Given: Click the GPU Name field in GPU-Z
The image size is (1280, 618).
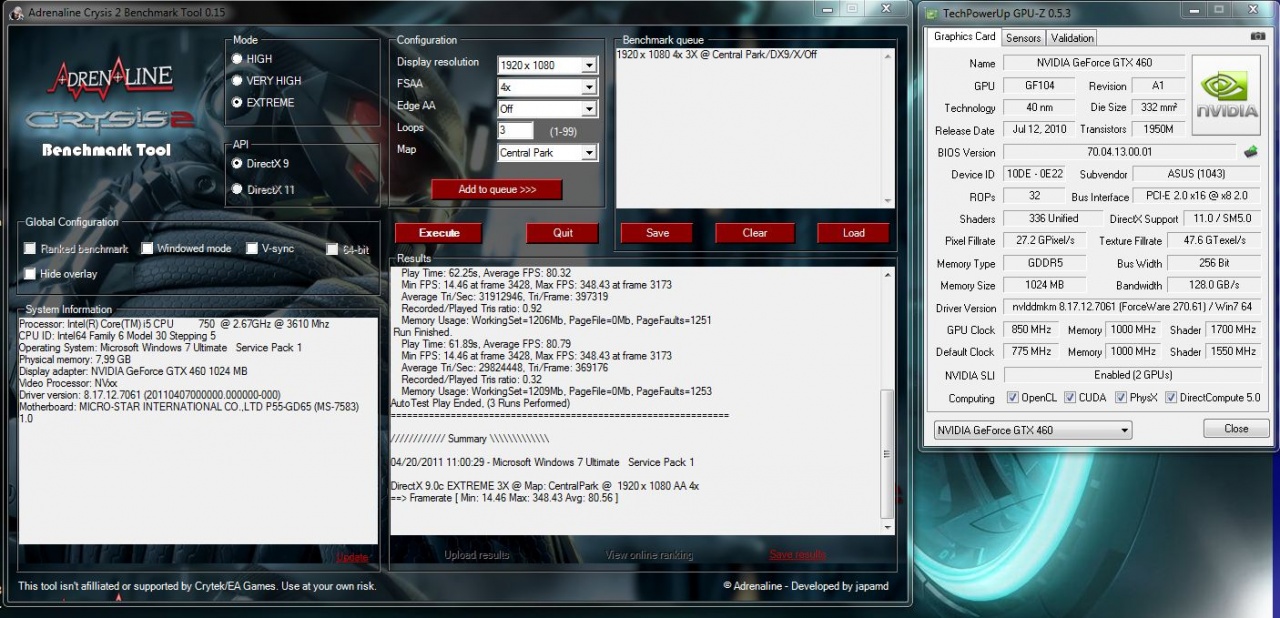Looking at the screenshot, I should [1093, 62].
